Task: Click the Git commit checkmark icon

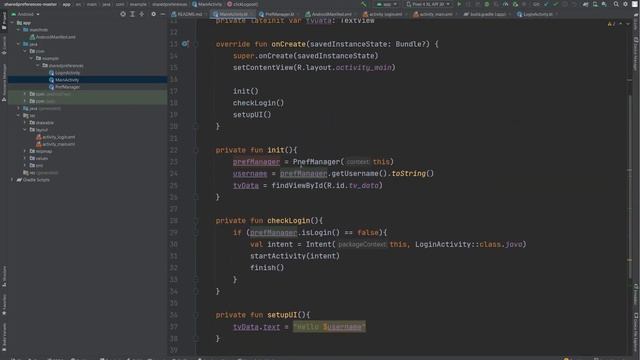Action: (x=555, y=4)
